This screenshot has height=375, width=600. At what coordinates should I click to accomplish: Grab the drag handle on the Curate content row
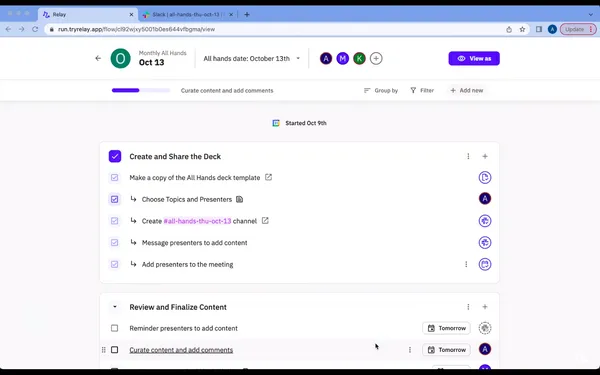[x=103, y=350]
